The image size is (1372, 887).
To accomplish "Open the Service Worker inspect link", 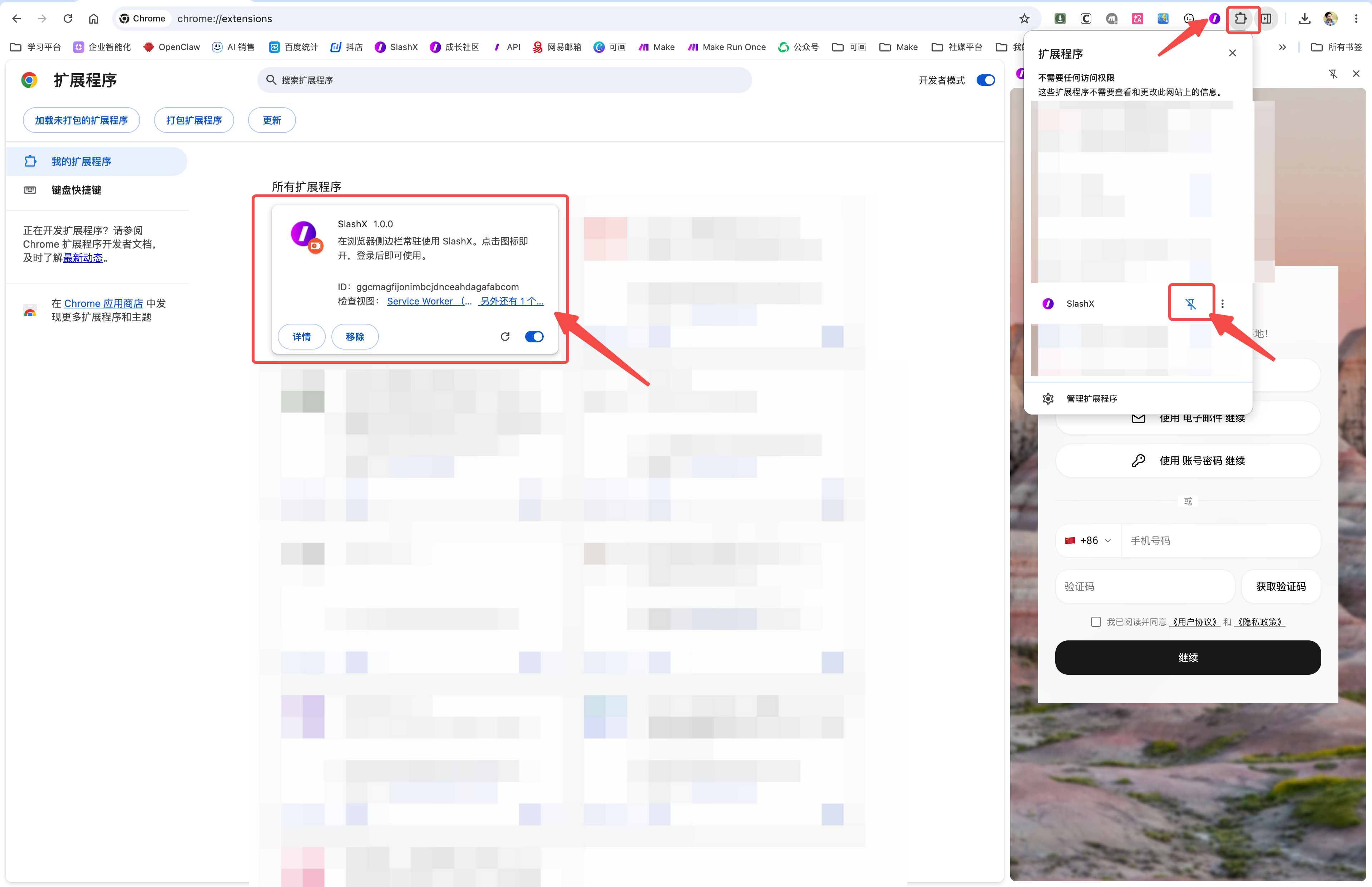I will point(429,301).
